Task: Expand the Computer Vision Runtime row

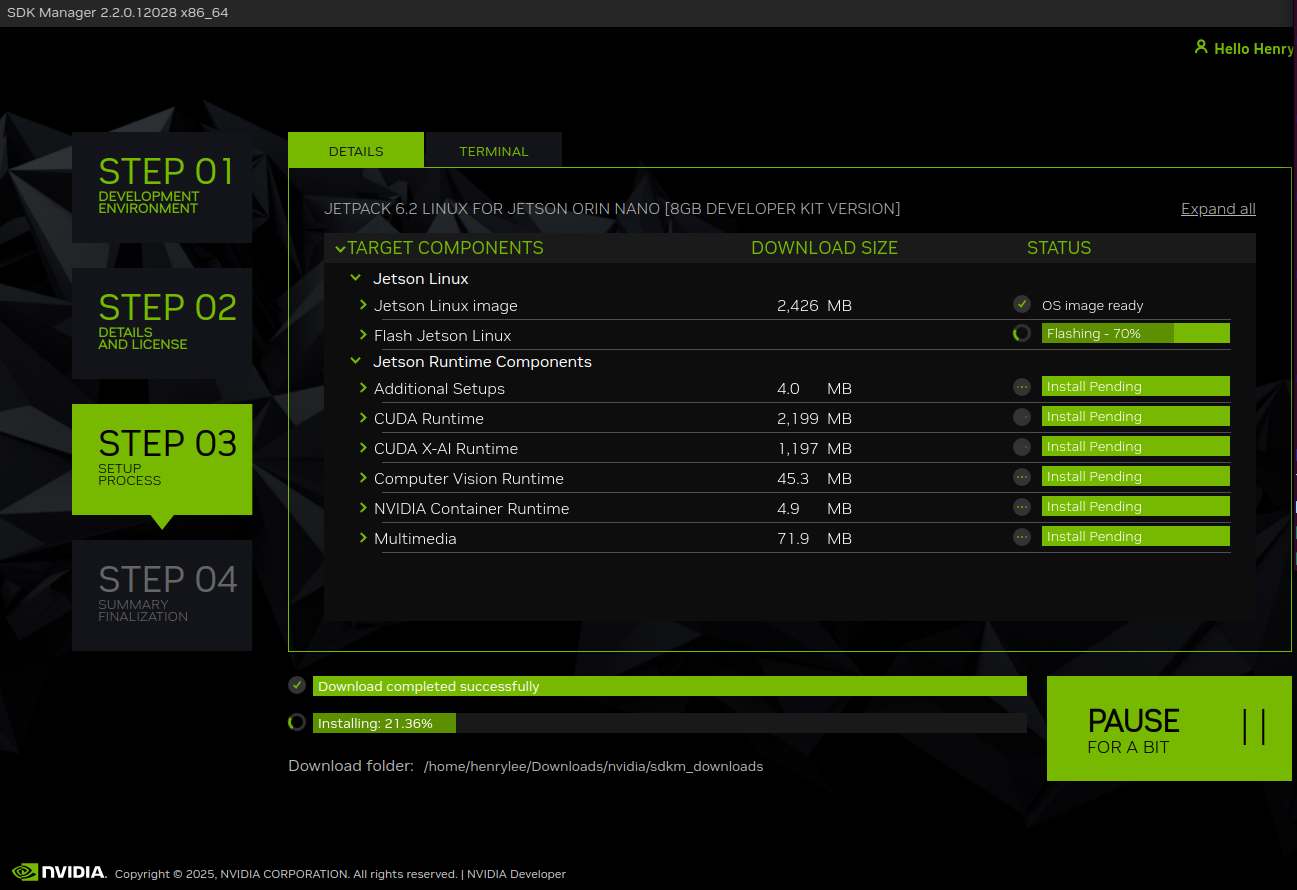Action: point(363,478)
